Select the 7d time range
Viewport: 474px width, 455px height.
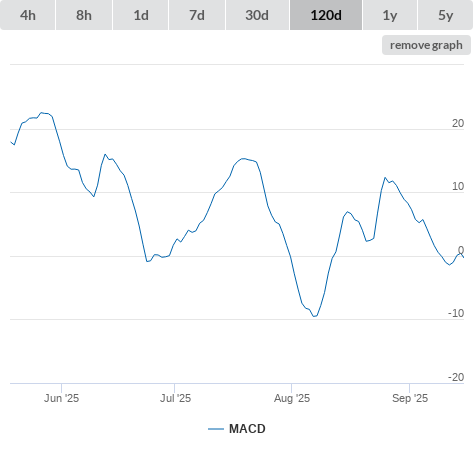click(197, 15)
